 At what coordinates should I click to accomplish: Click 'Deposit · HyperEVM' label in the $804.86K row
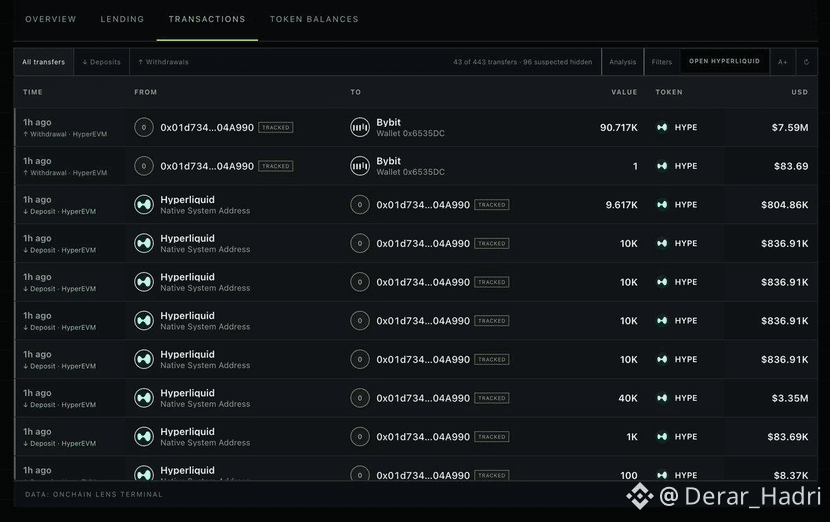click(x=60, y=212)
